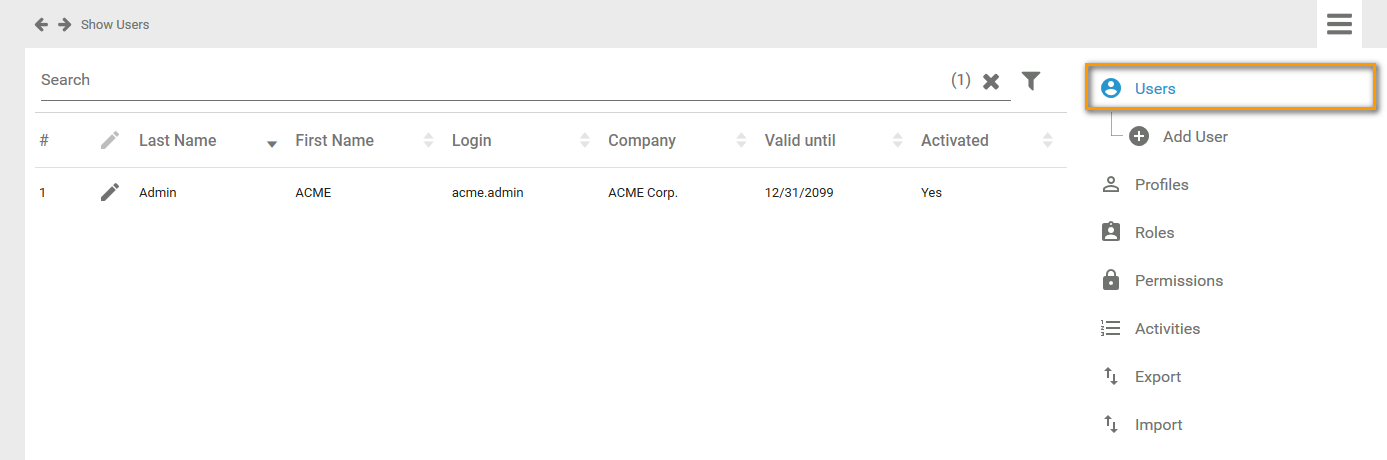This screenshot has width=1387, height=460.
Task: Sort by Login column arrows
Action: click(585, 141)
